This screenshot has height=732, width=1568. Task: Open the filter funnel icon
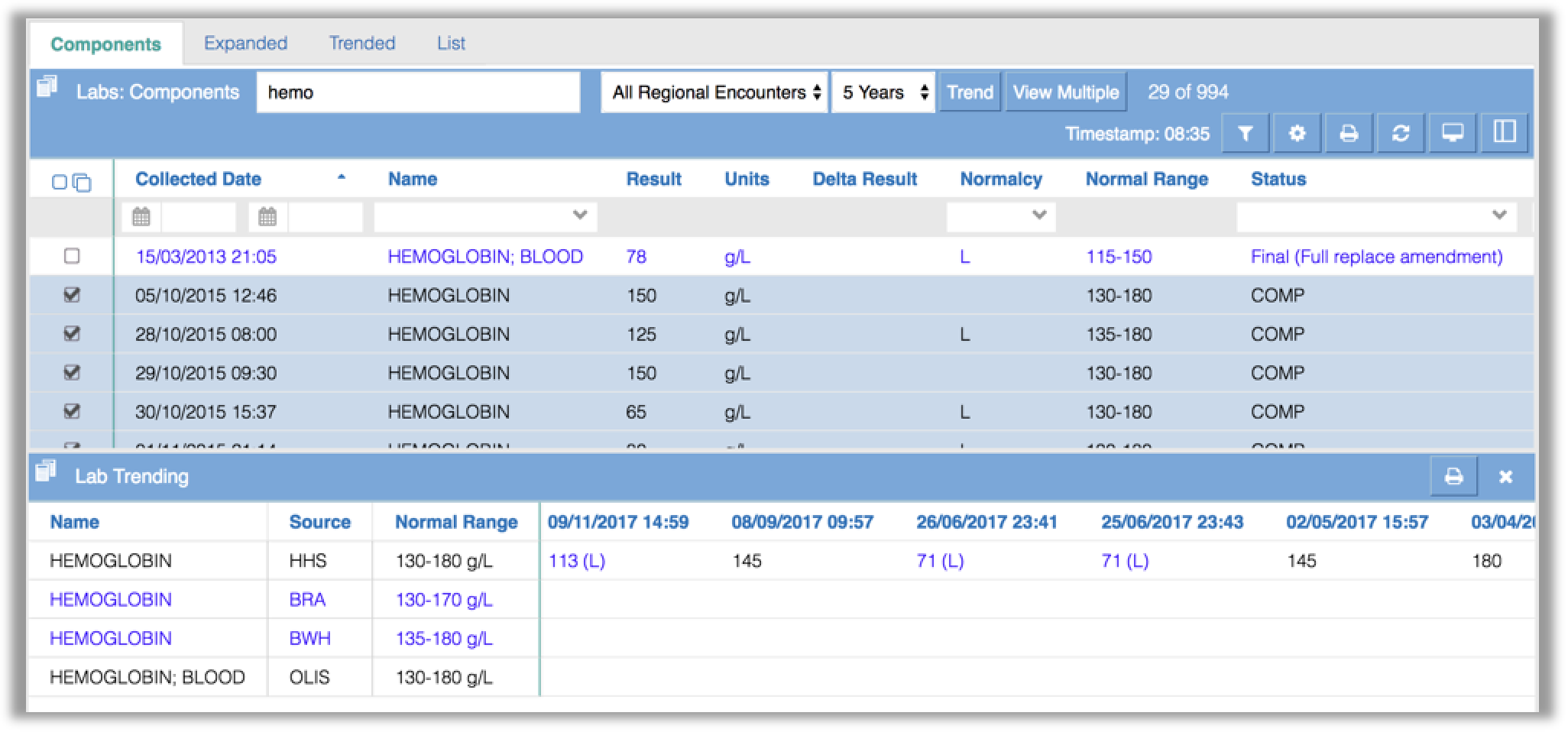(1245, 133)
